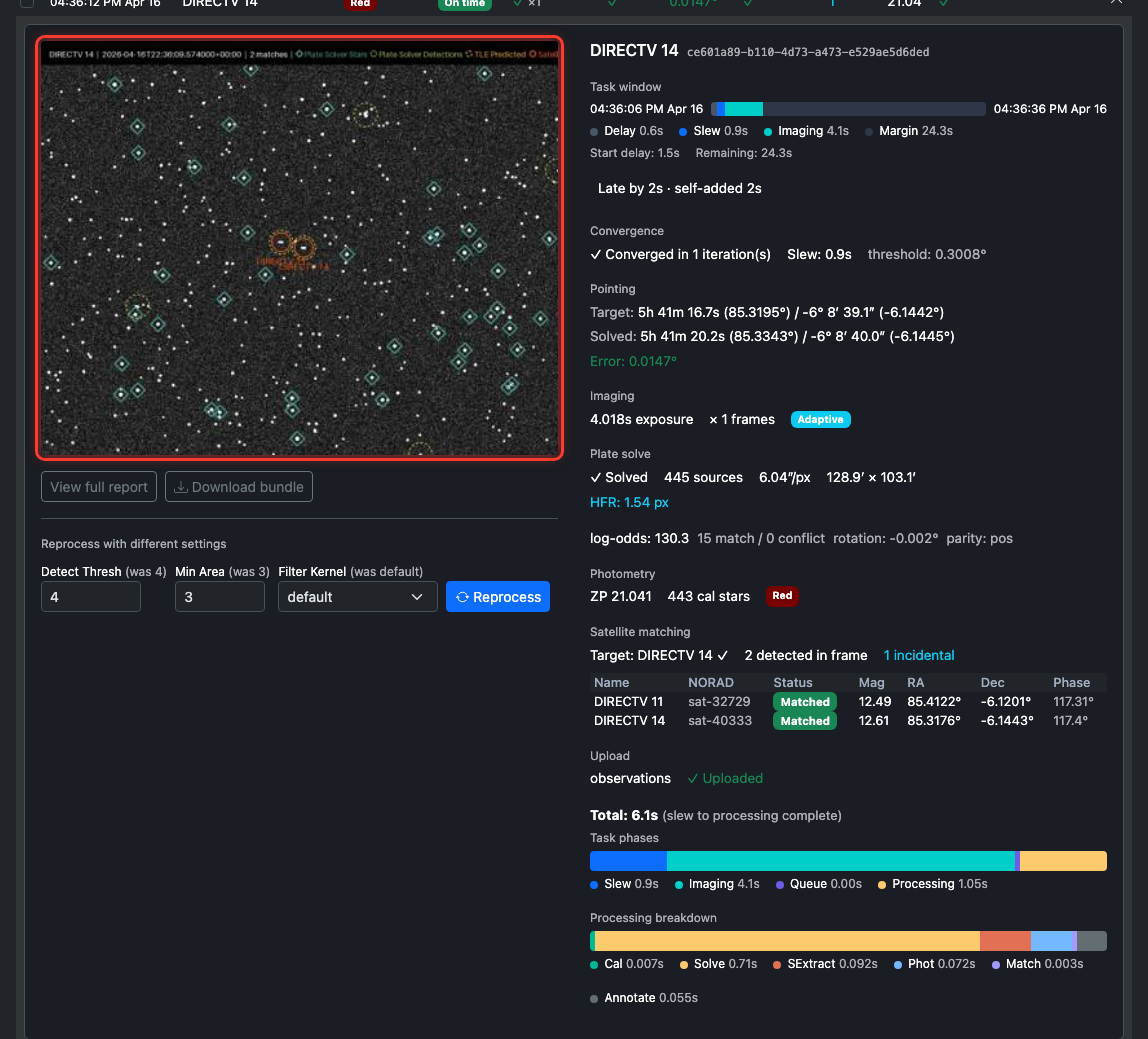This screenshot has width=1148, height=1039.
Task: Click the log-odds: 130.3 value
Action: 639,538
